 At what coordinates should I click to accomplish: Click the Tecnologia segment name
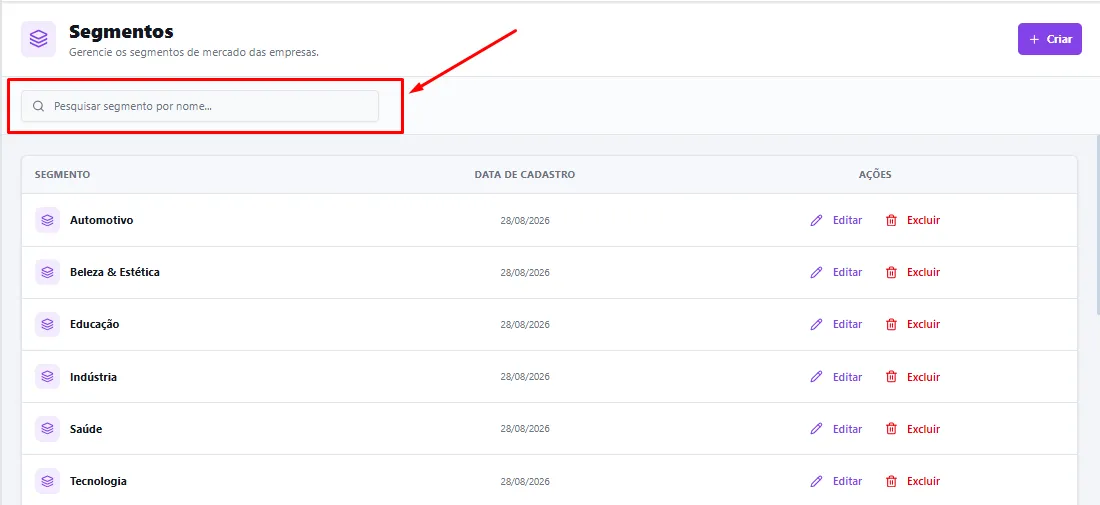click(x=98, y=481)
